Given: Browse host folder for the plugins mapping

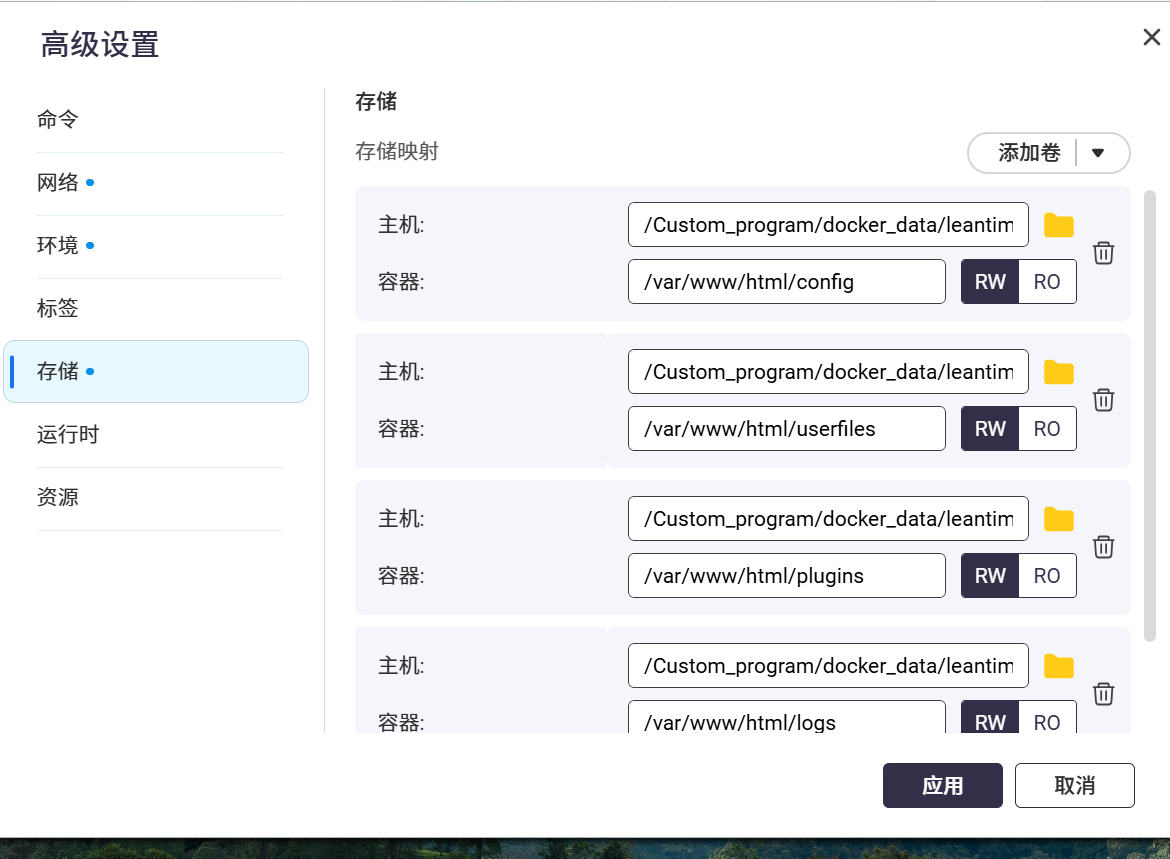Looking at the screenshot, I should pyautogui.click(x=1058, y=519).
